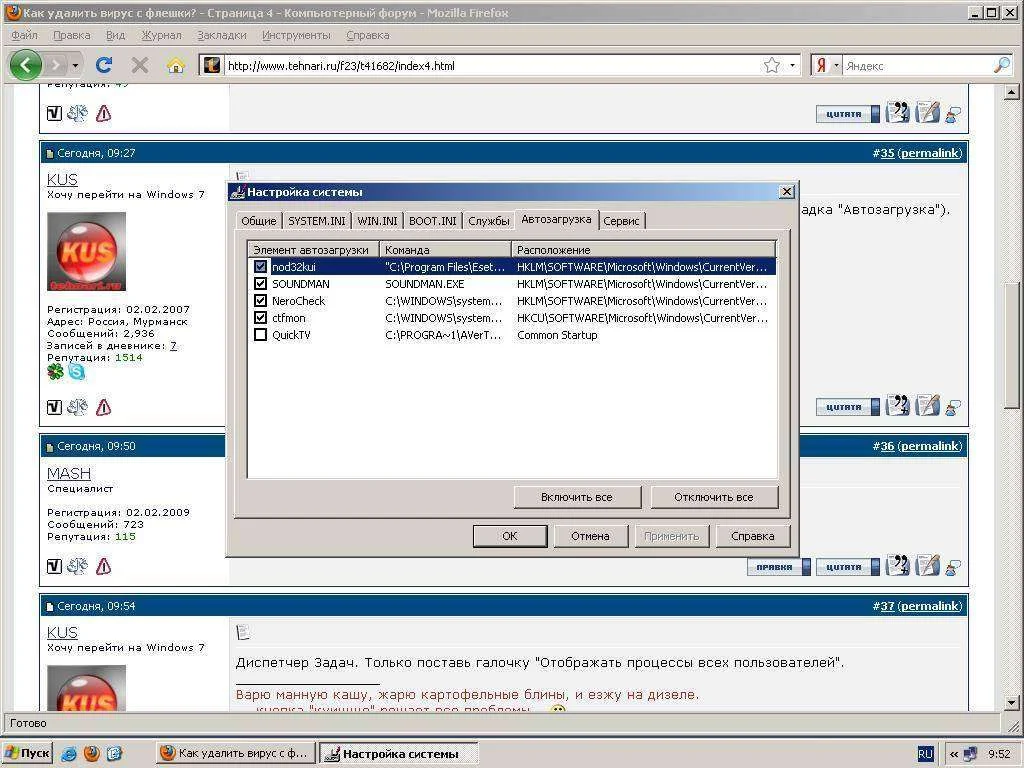1024x768 pixels.
Task: Go back with the green Back arrow
Action: coord(26,65)
